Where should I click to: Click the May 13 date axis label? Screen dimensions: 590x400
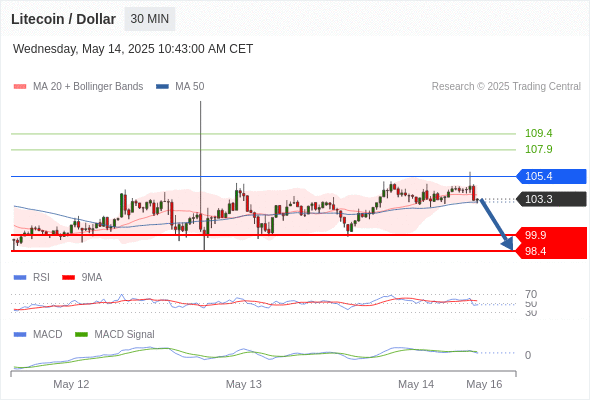pos(243,384)
